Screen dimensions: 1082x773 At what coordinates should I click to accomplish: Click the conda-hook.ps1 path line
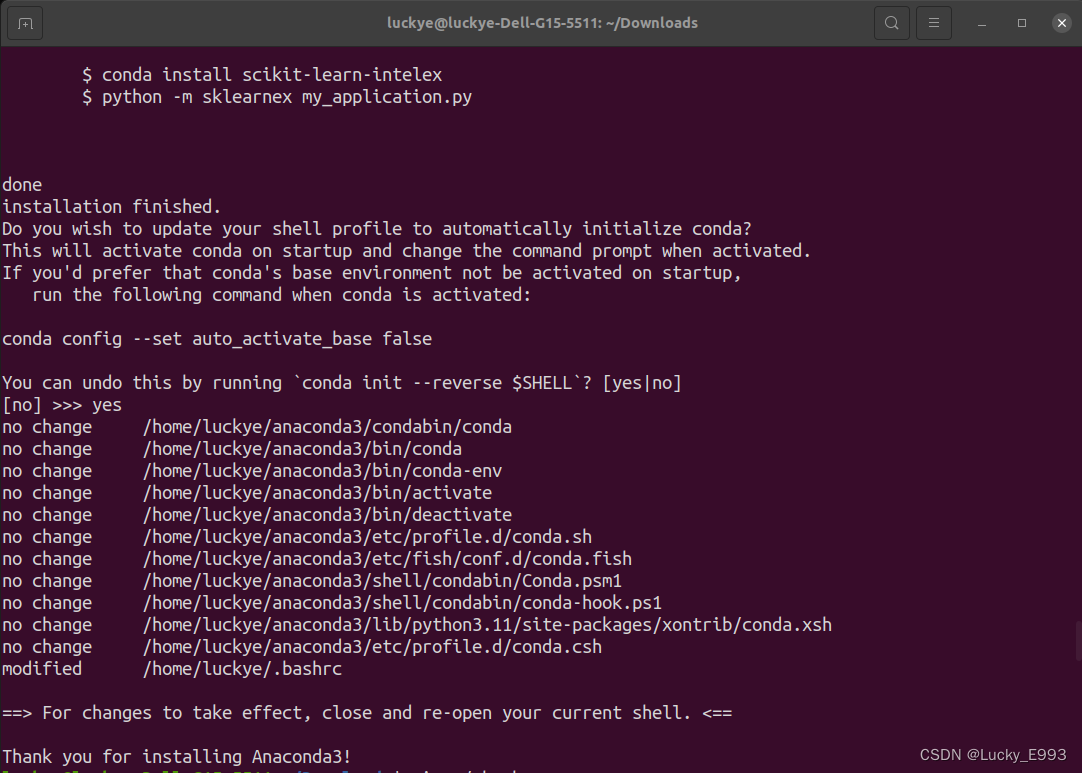402,602
